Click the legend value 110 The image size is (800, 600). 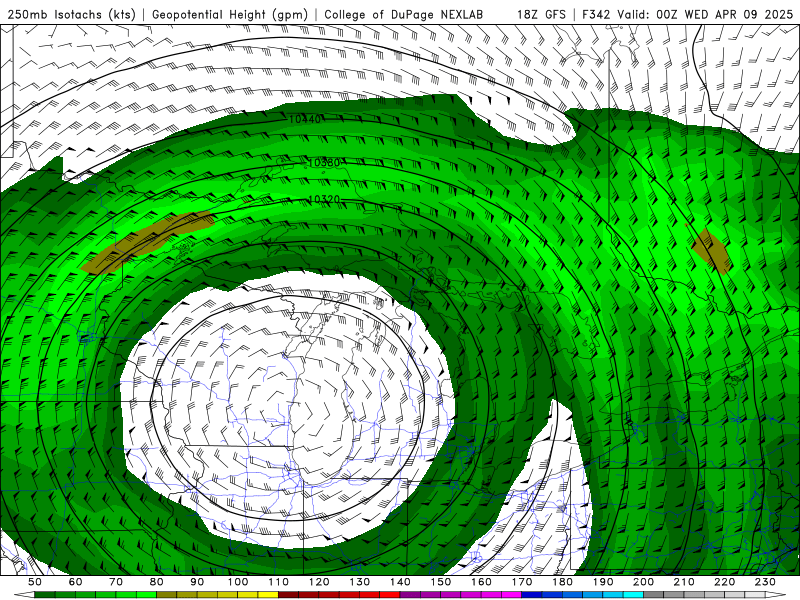[x=279, y=582]
